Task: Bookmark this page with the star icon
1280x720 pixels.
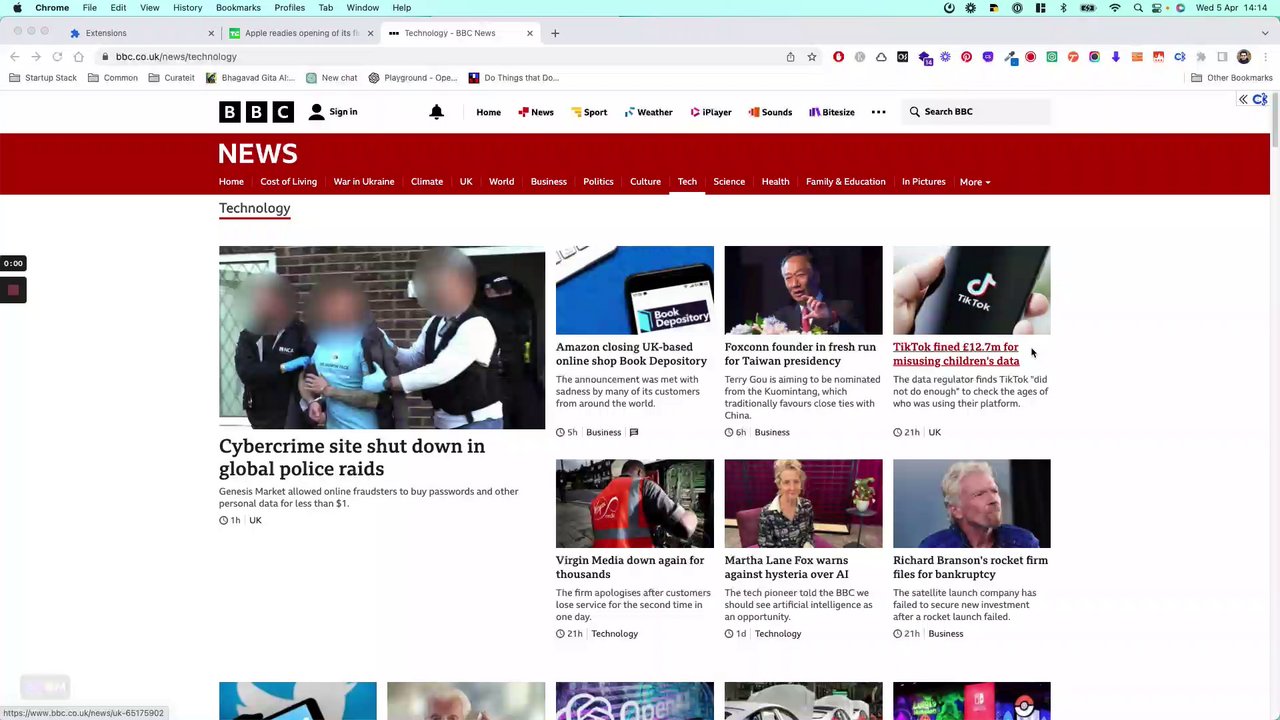Action: click(x=812, y=57)
